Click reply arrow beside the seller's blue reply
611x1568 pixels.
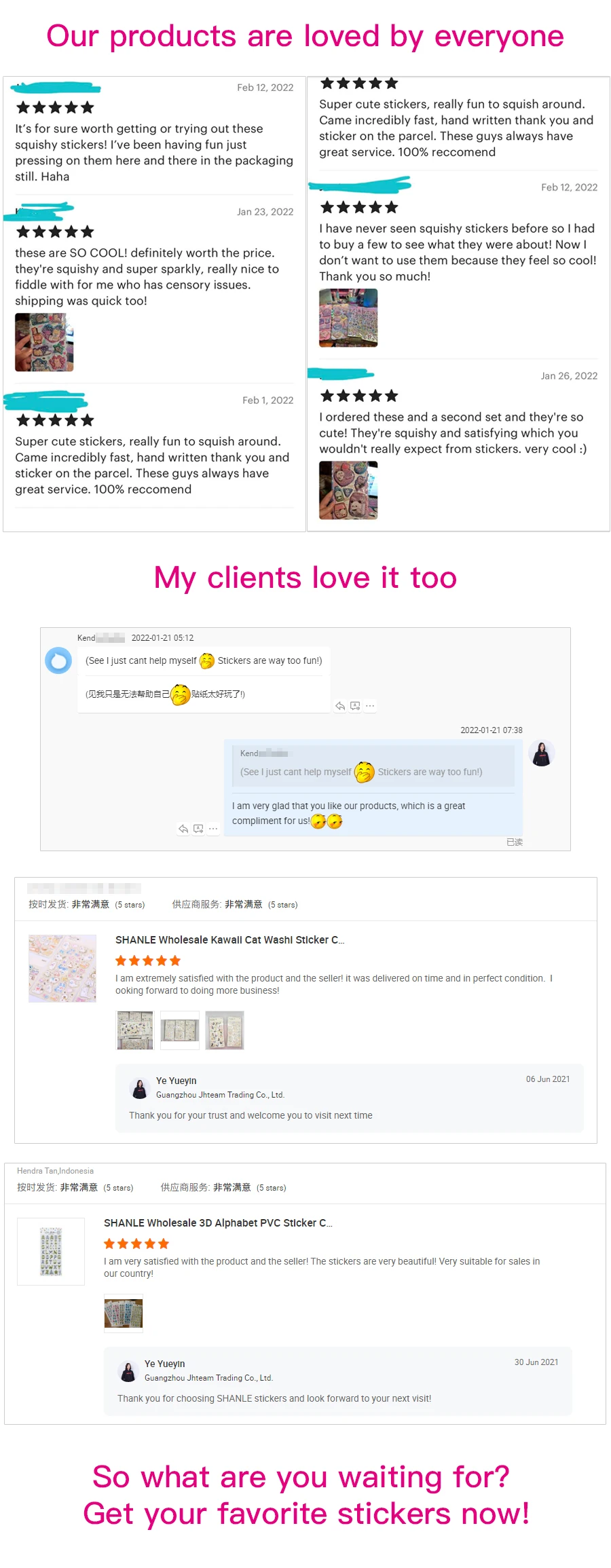pos(183,829)
